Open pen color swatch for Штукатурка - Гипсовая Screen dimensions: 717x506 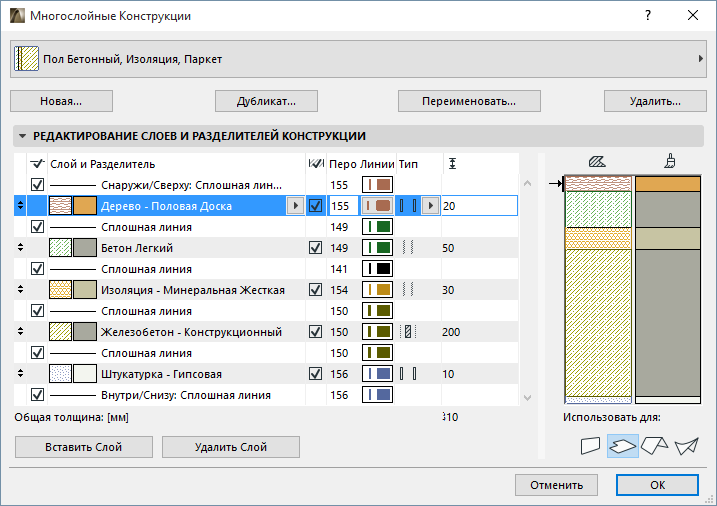pyautogui.click(x=377, y=374)
